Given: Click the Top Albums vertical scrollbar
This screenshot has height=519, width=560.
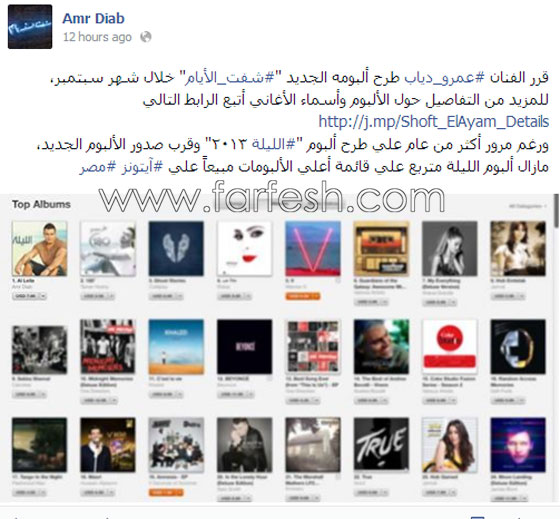Looking at the screenshot, I should point(556,211).
